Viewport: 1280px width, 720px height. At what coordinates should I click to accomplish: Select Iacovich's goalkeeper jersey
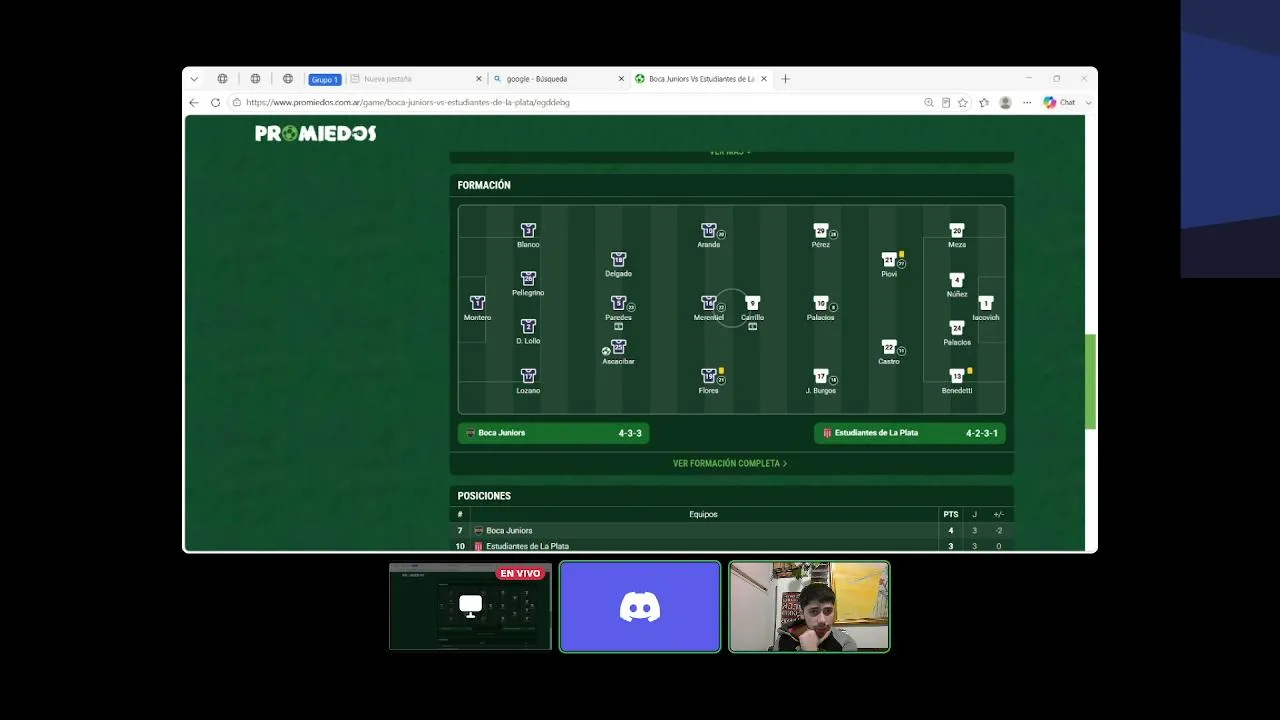[986, 303]
